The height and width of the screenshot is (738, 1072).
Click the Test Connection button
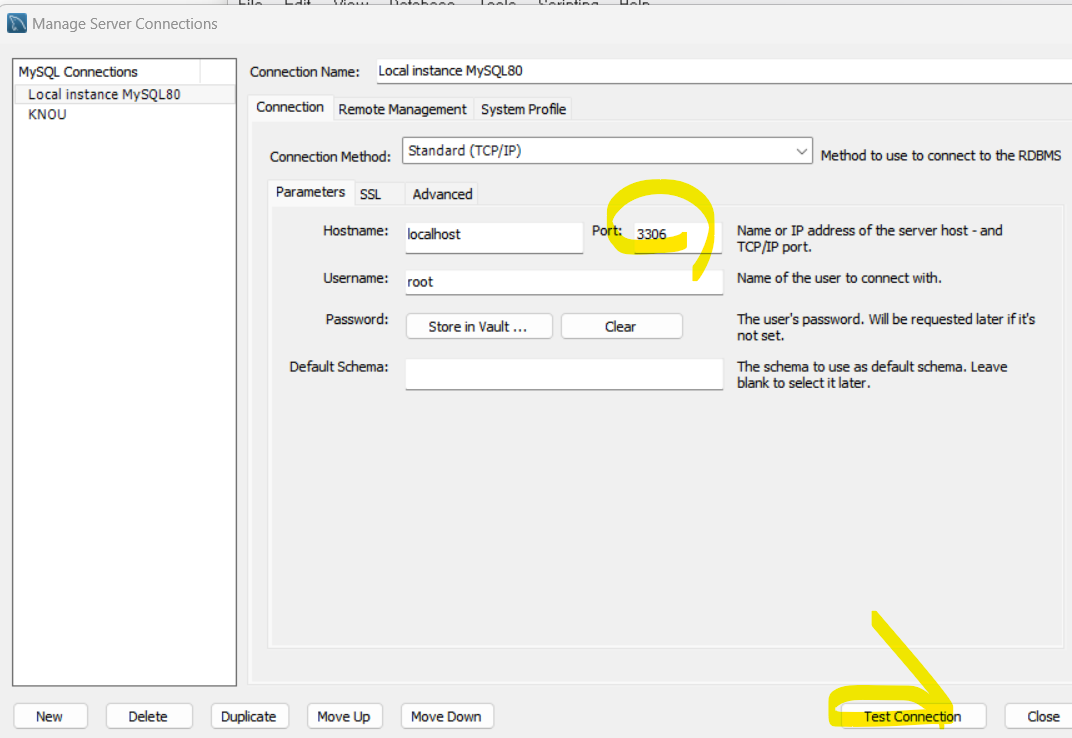tap(913, 716)
